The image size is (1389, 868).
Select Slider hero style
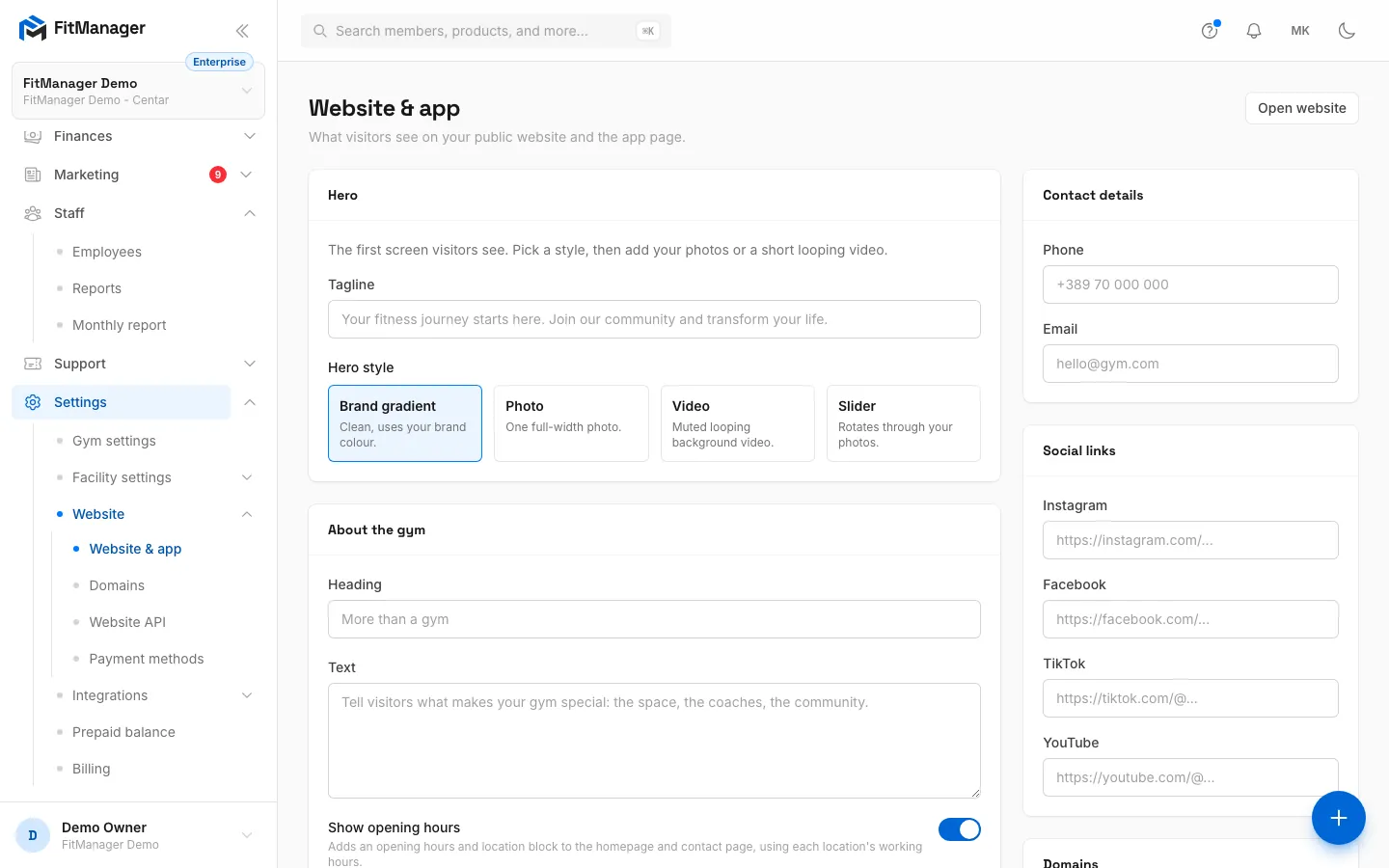click(x=904, y=423)
